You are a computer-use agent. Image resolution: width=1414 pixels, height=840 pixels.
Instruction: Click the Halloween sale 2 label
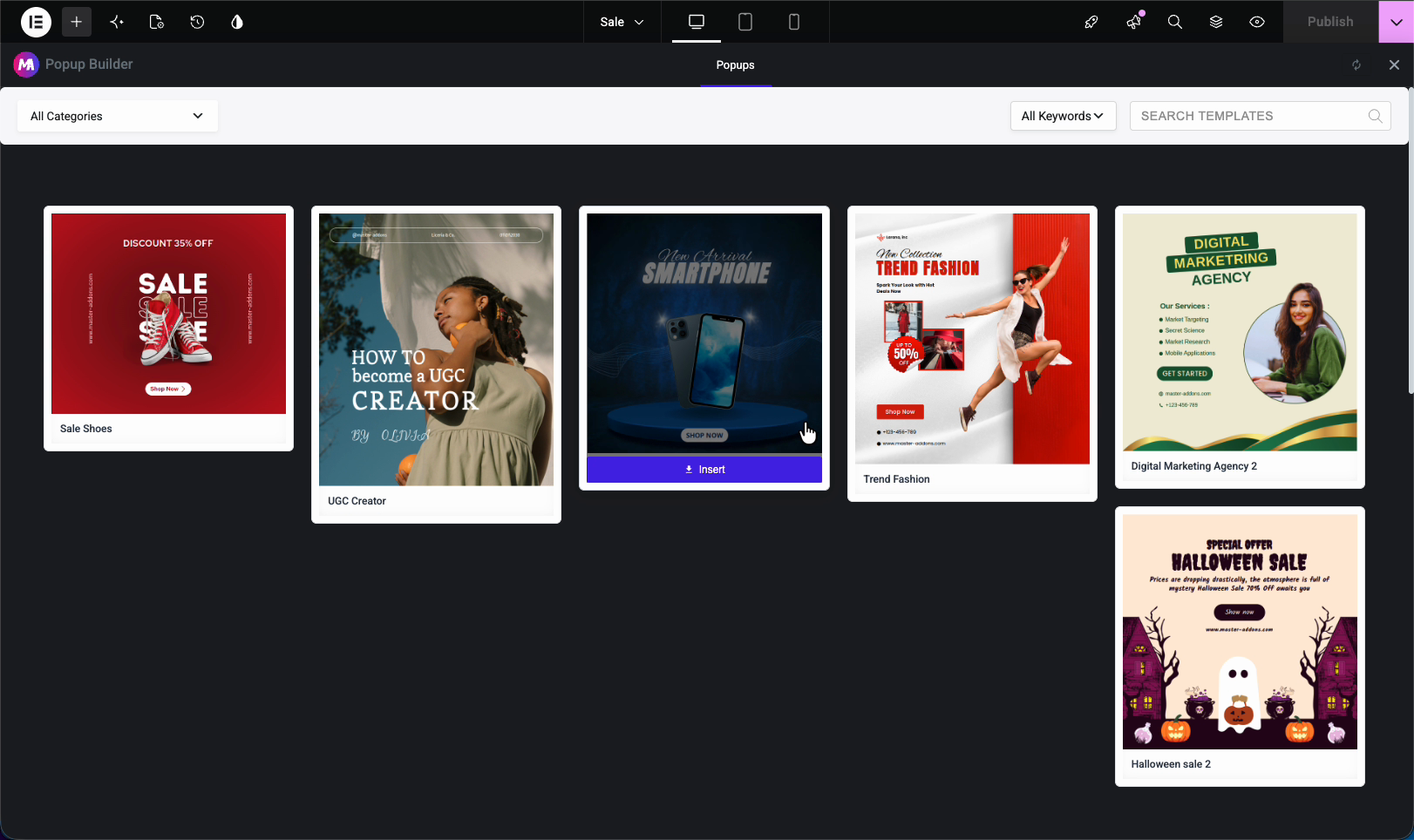click(1171, 764)
